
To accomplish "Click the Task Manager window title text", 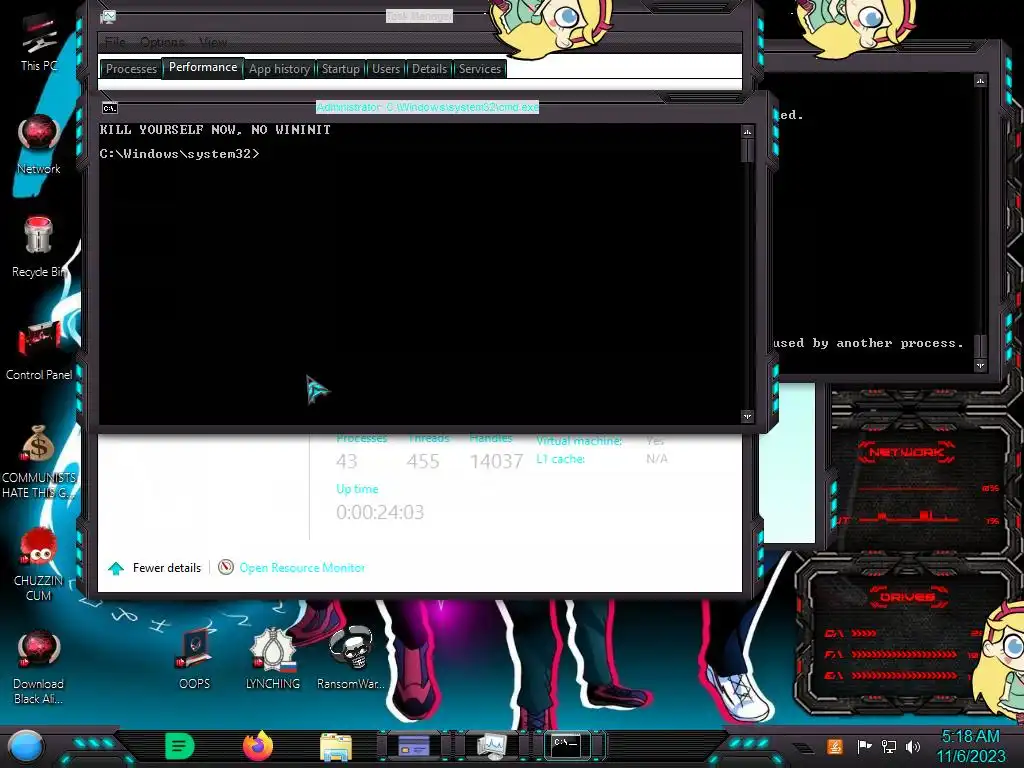I will 419,16.
